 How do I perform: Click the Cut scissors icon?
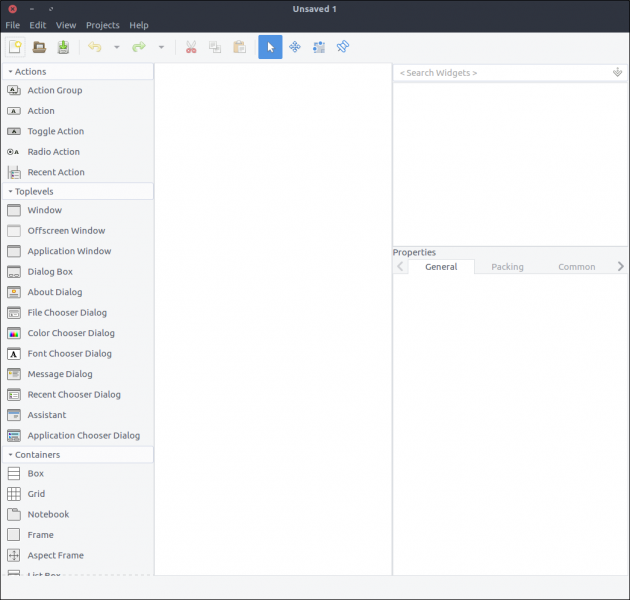[x=190, y=47]
